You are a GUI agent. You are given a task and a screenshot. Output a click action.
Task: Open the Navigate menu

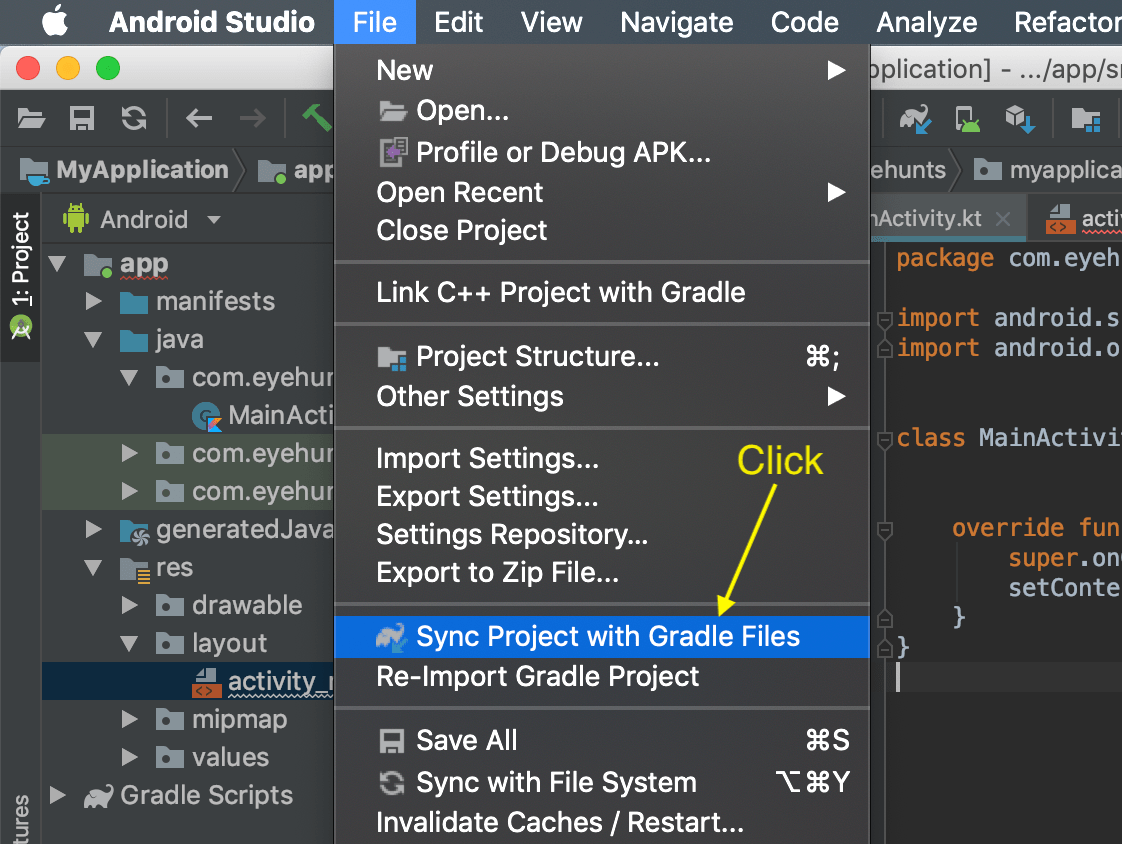point(676,22)
